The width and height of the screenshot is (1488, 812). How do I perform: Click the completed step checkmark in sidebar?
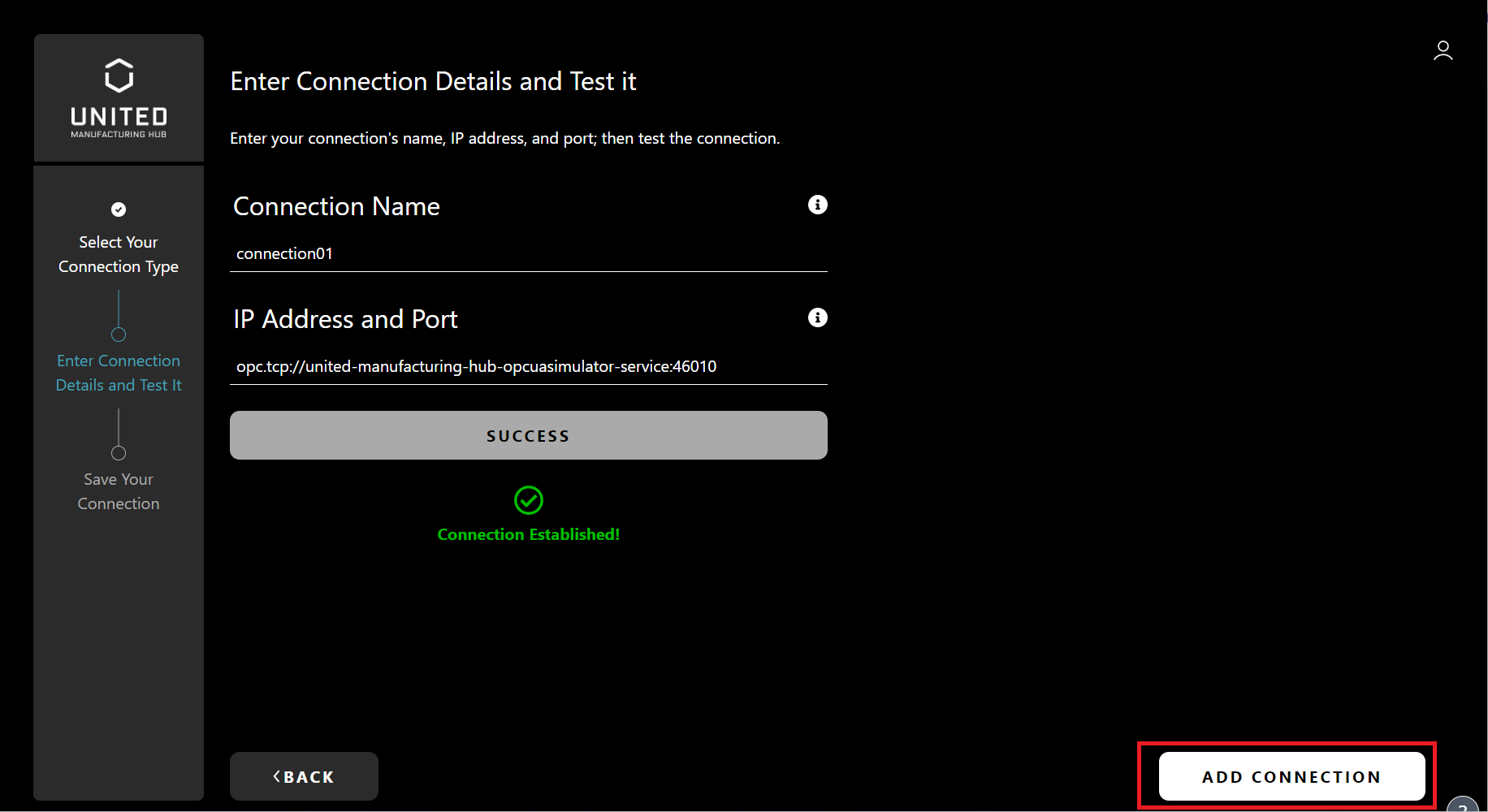click(x=119, y=209)
